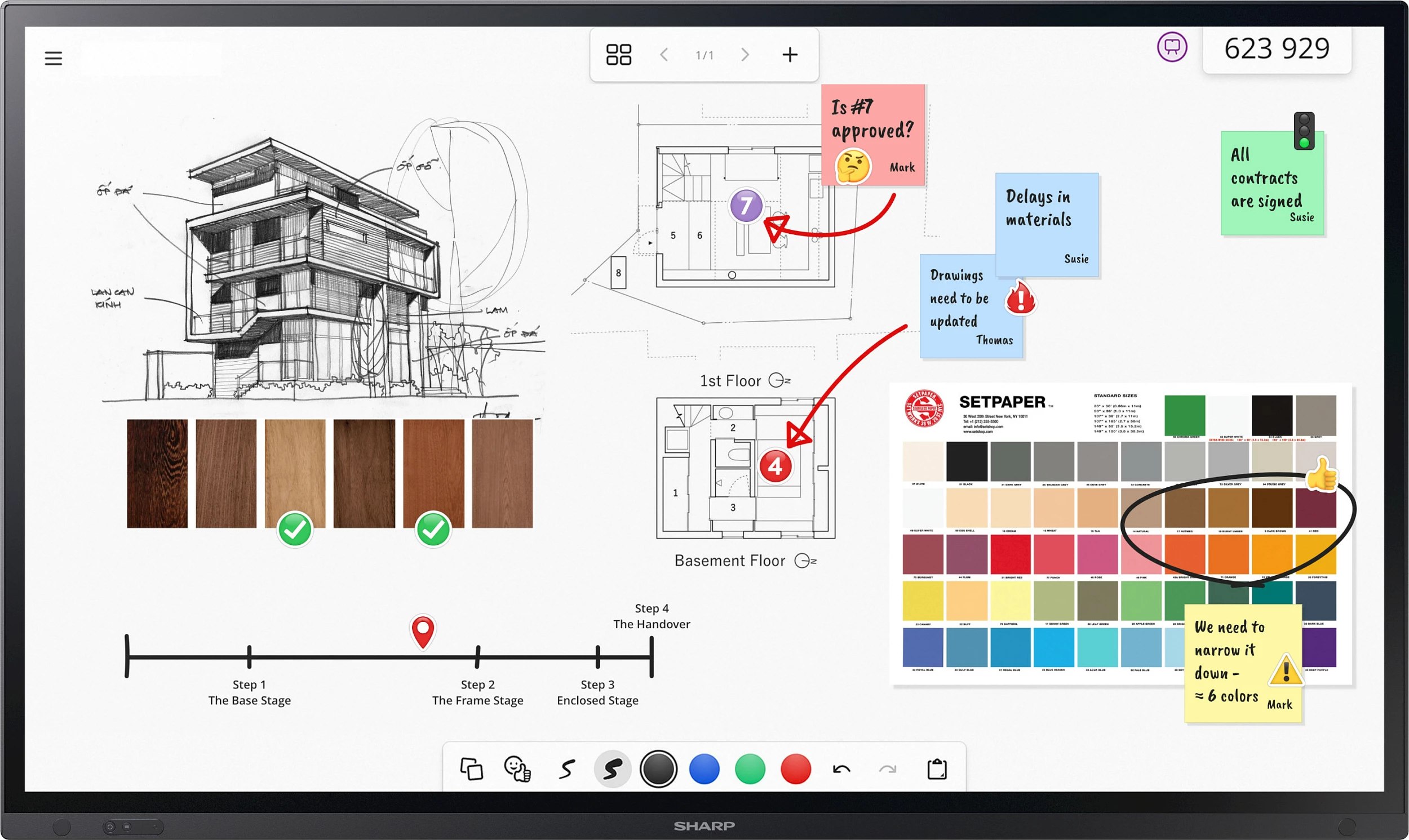Go to the next page
The height and width of the screenshot is (840, 1409).
745,55
